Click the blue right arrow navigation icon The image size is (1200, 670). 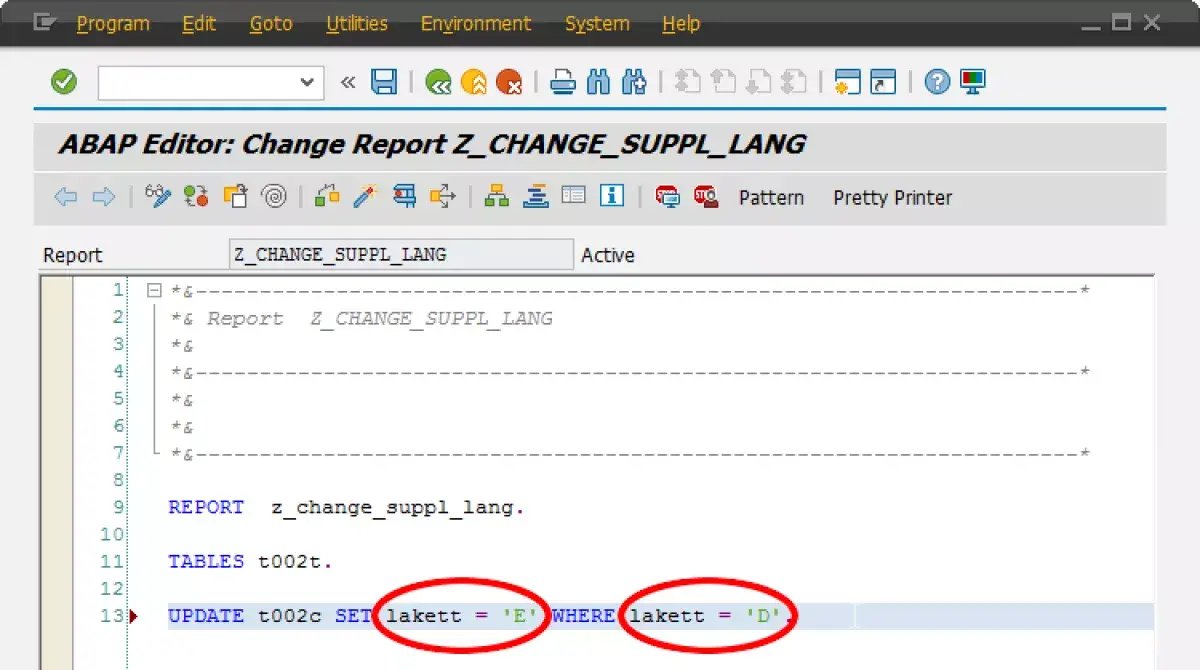[x=103, y=197]
